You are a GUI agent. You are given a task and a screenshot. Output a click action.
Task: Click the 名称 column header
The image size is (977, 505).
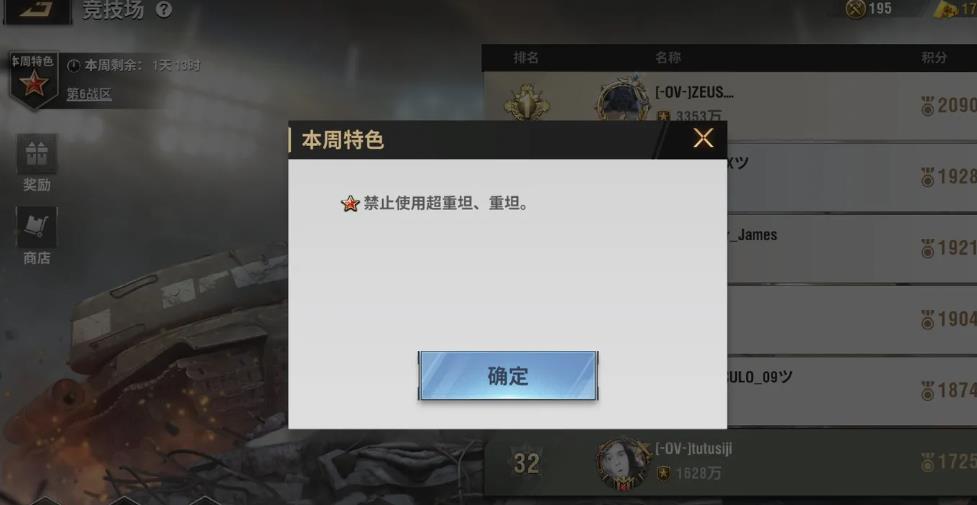click(668, 57)
